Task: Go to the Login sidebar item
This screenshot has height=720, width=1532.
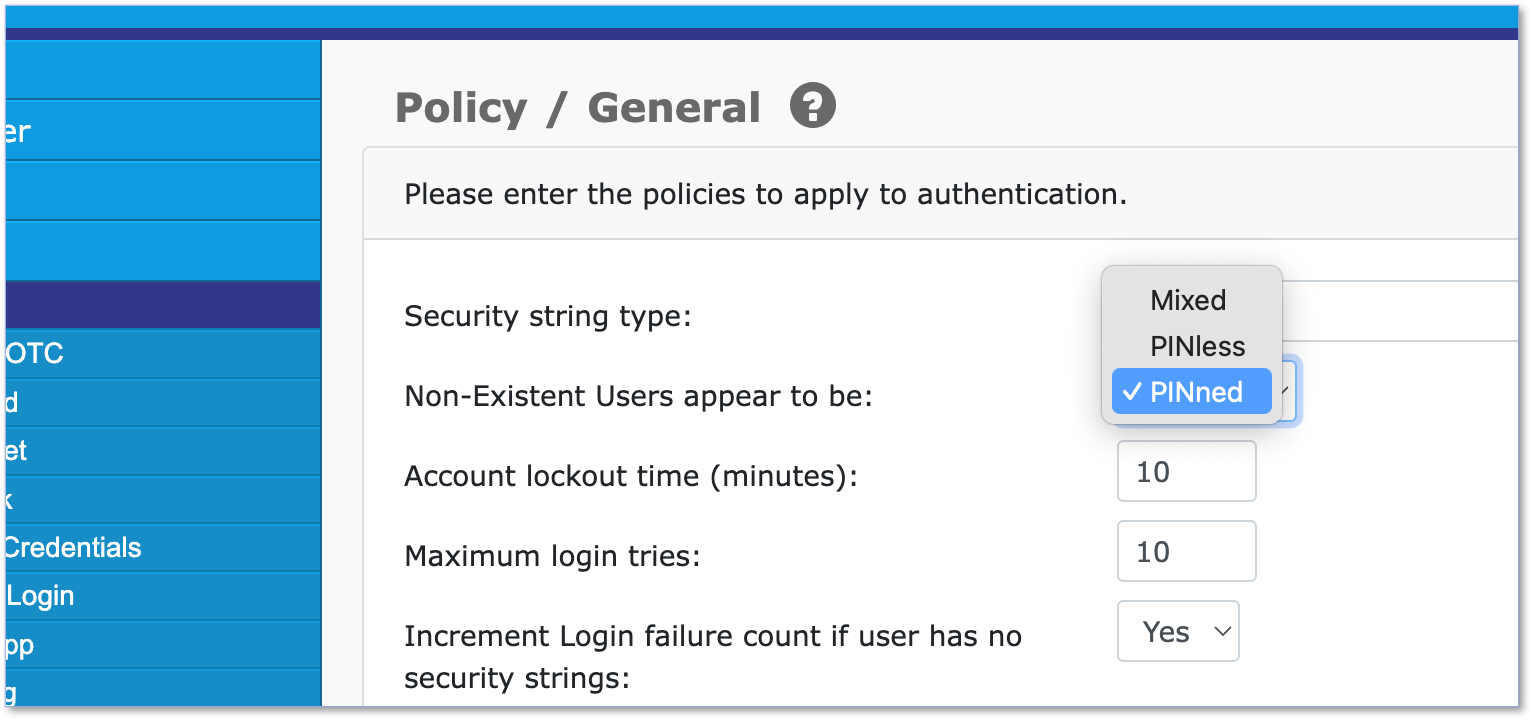Action: coord(162,596)
